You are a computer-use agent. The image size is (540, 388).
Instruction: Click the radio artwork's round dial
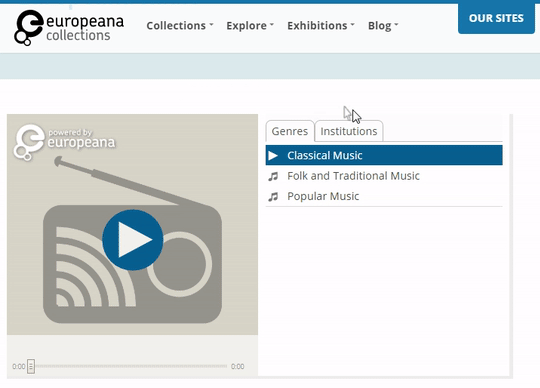pyautogui.click(x=179, y=264)
